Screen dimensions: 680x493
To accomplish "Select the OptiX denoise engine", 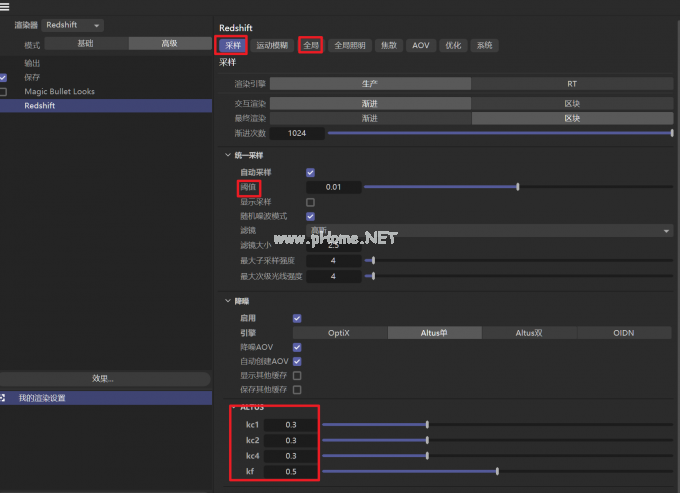I will click(x=340, y=333).
